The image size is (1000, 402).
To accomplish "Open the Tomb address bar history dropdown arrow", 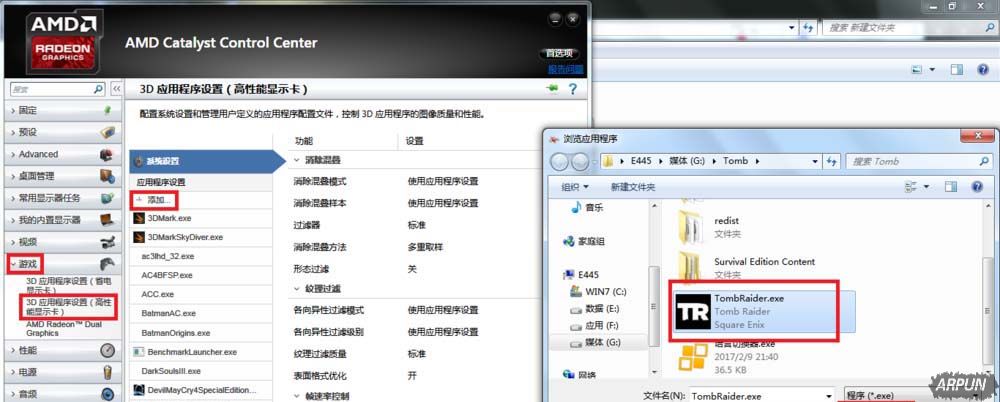I will pyautogui.click(x=815, y=161).
